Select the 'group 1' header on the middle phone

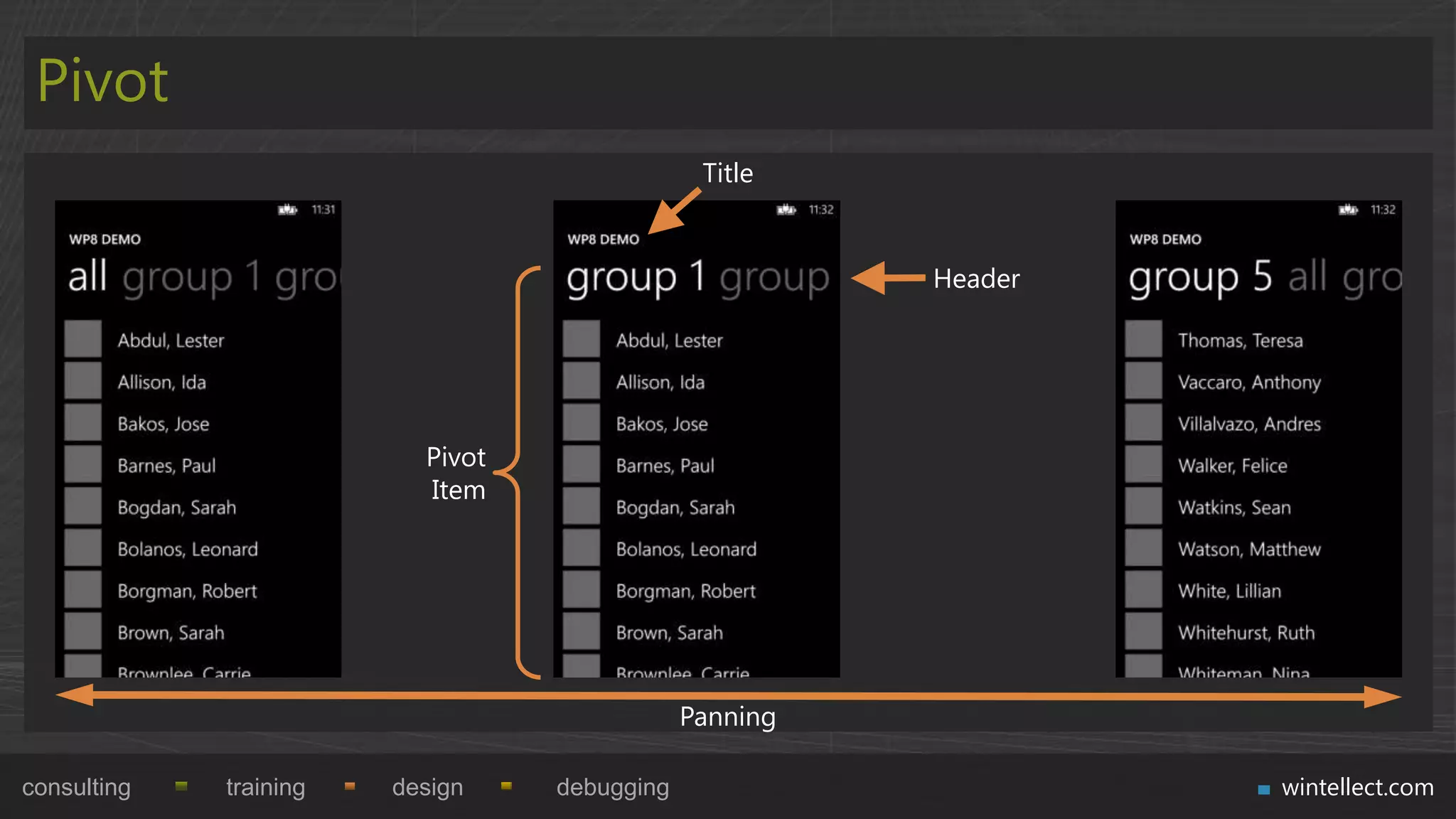636,277
